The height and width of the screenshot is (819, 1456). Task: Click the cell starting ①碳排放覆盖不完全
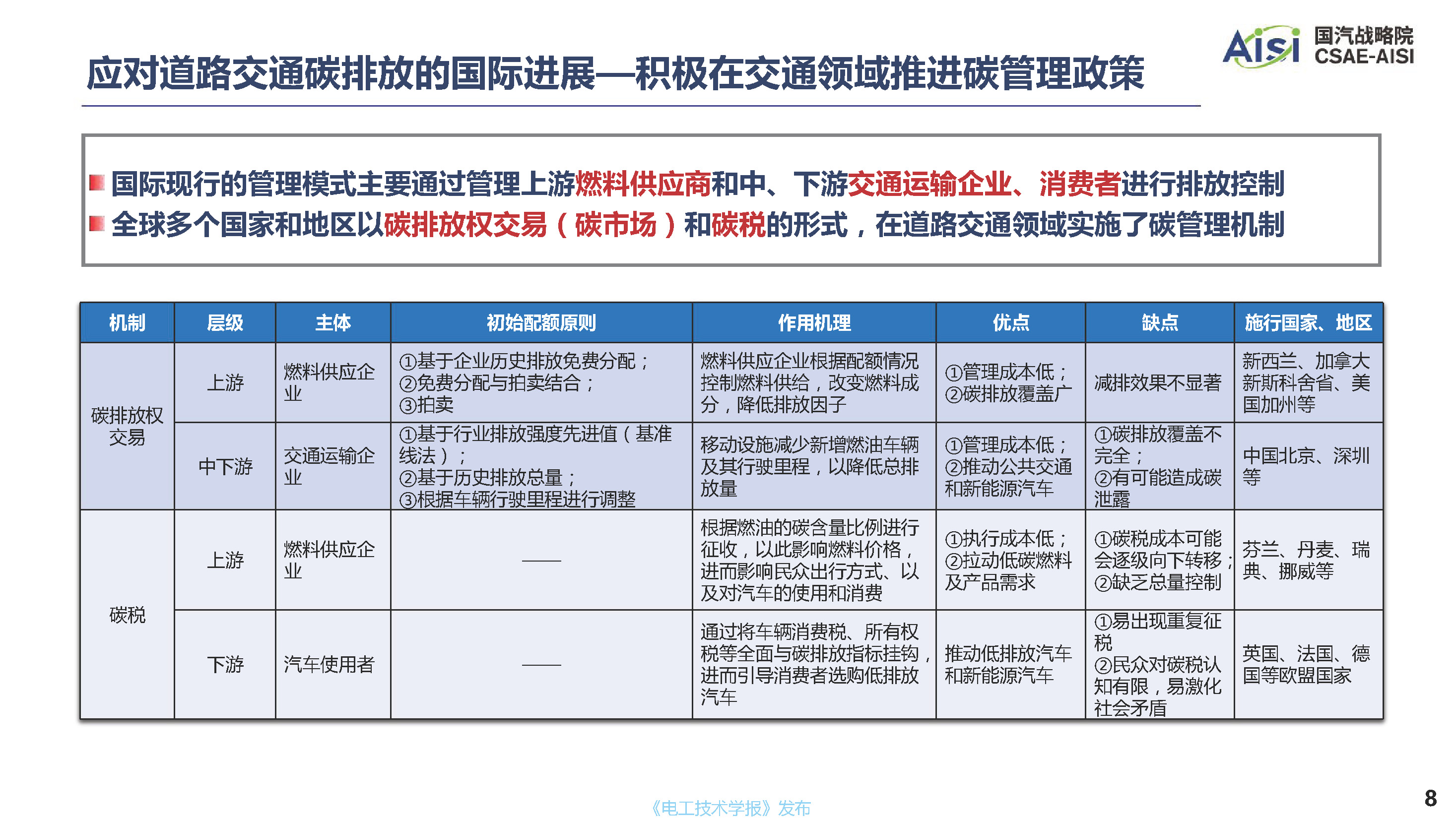tap(1160, 466)
